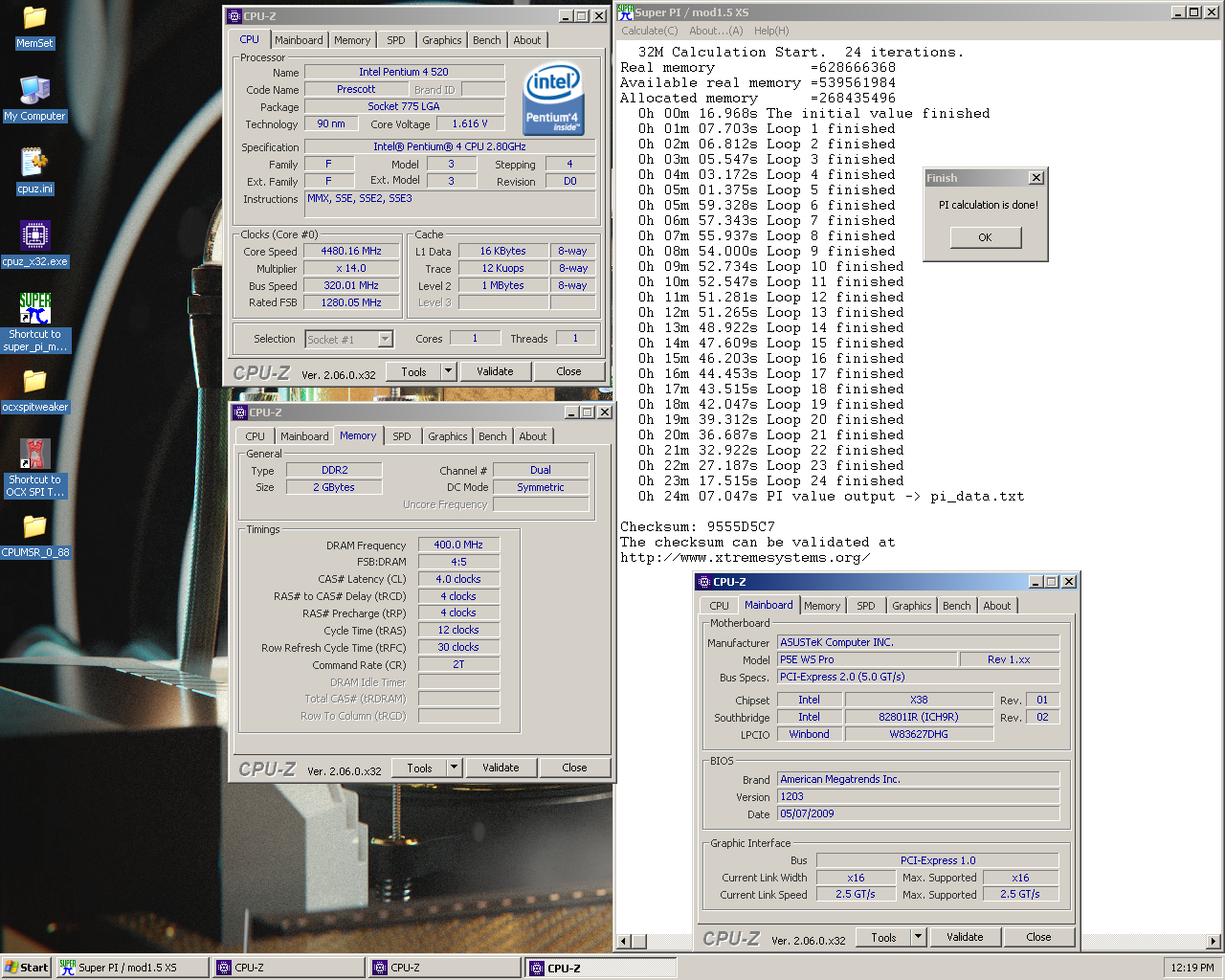Click Southbridge 82801IR (ICH9R) field
1225x980 pixels.
[x=919, y=717]
